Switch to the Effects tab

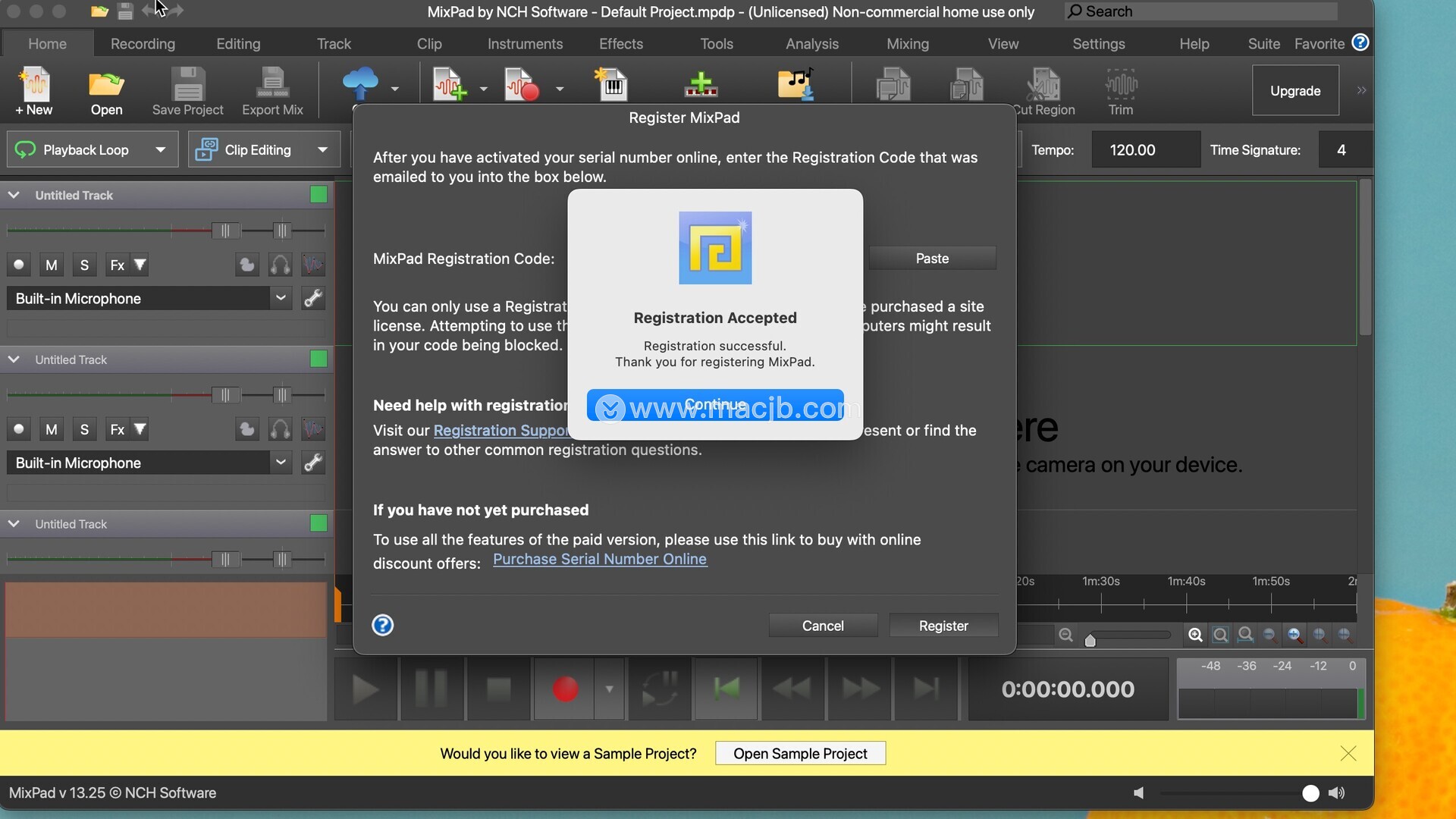click(x=620, y=43)
